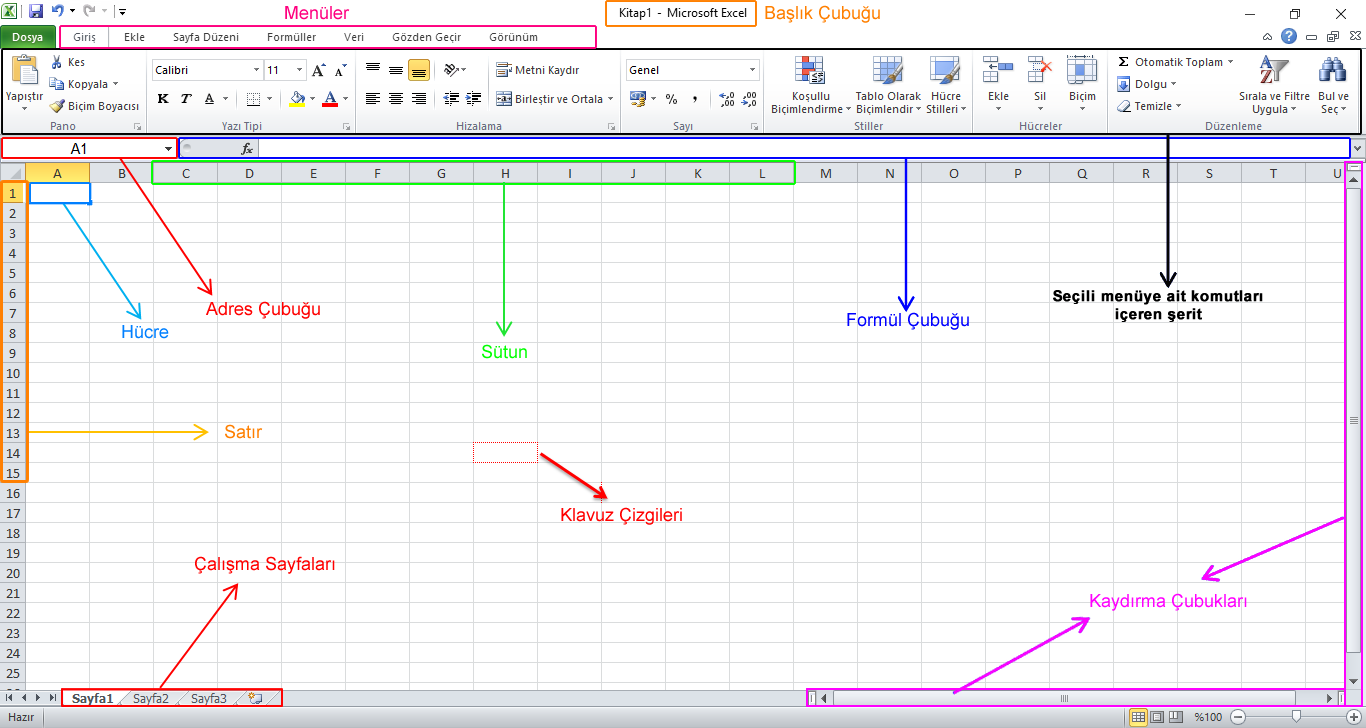Click the Bul ve Seç binoculars icon
This screenshot has height=728, width=1366.
pos(1332,71)
